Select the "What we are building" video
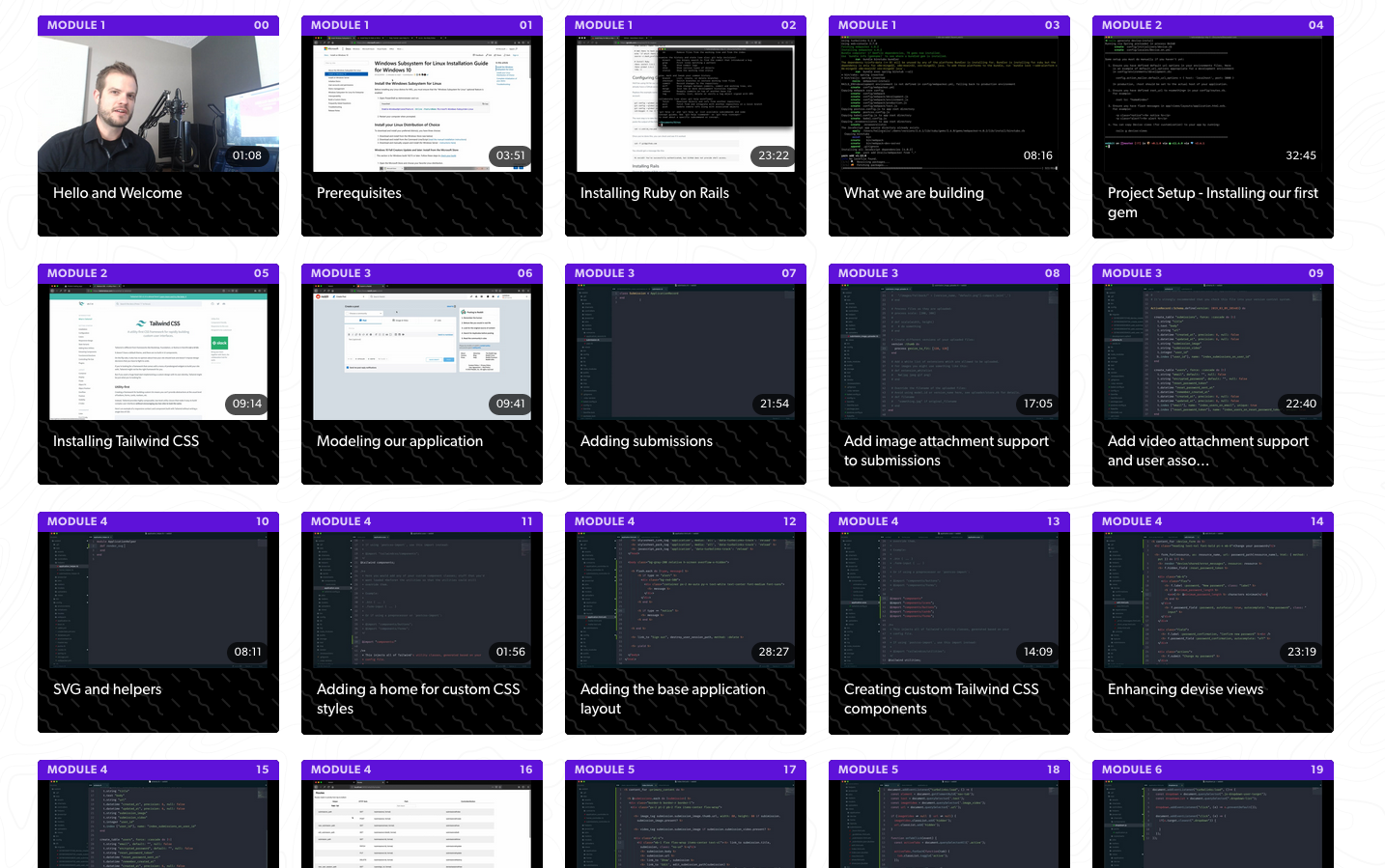The height and width of the screenshot is (868, 1385). point(914,193)
